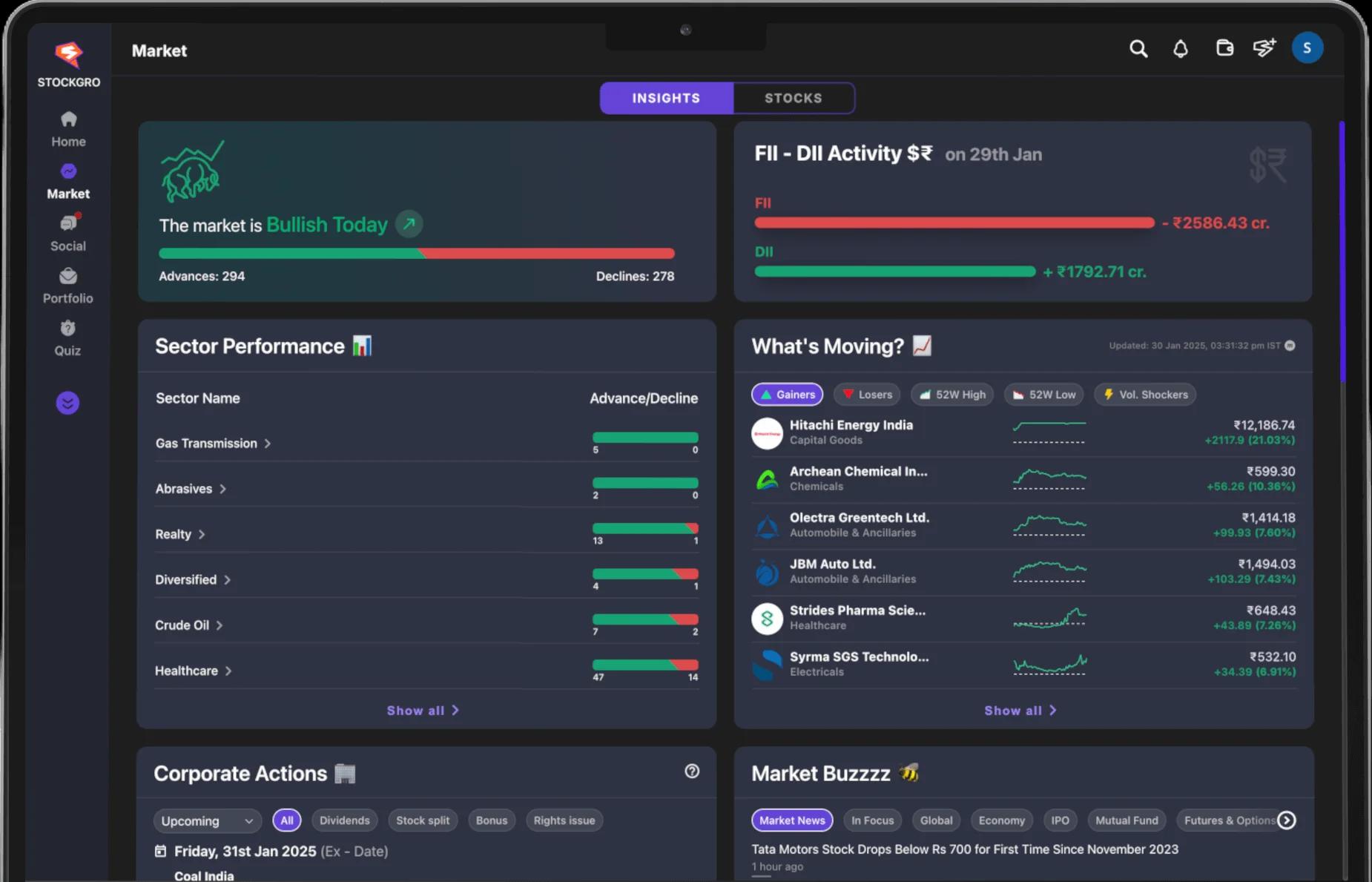The image size is (1372, 882).
Task: Click the referral handshake icon
Action: pyautogui.click(x=1264, y=47)
